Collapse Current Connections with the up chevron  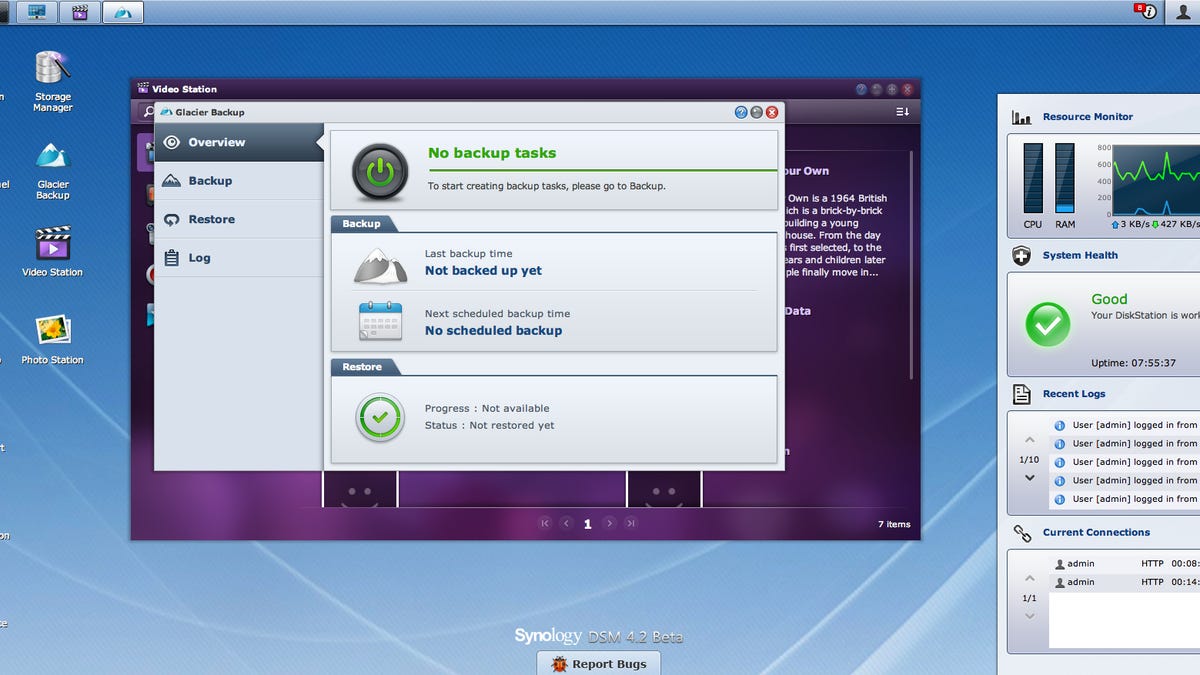1028,577
